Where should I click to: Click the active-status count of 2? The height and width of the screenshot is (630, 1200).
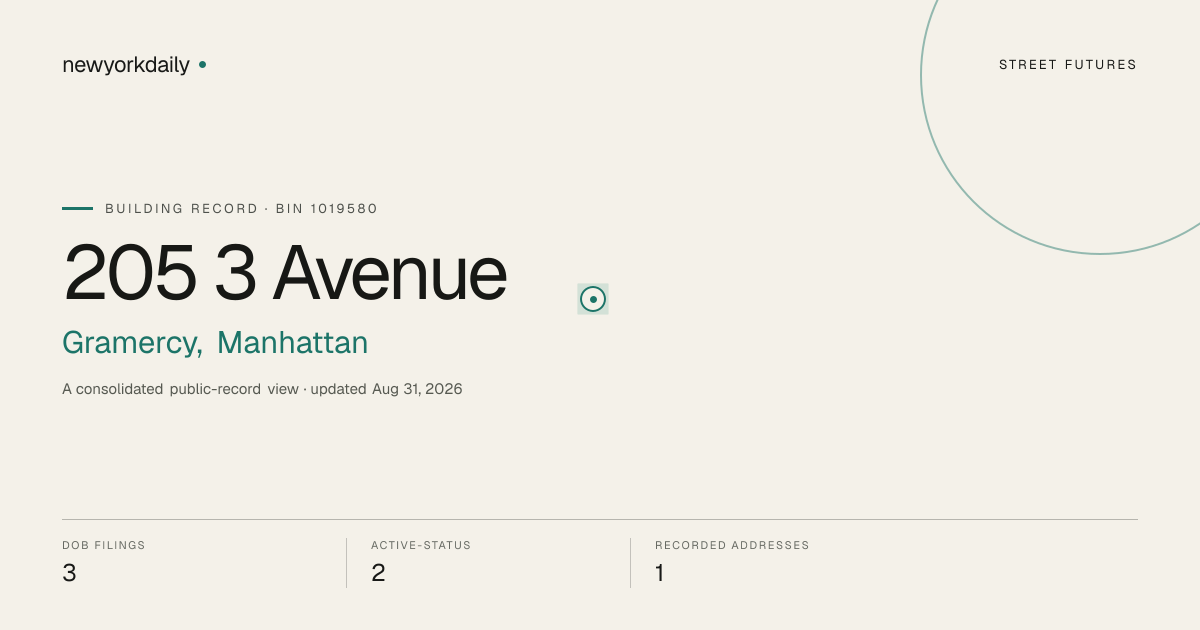pos(378,573)
